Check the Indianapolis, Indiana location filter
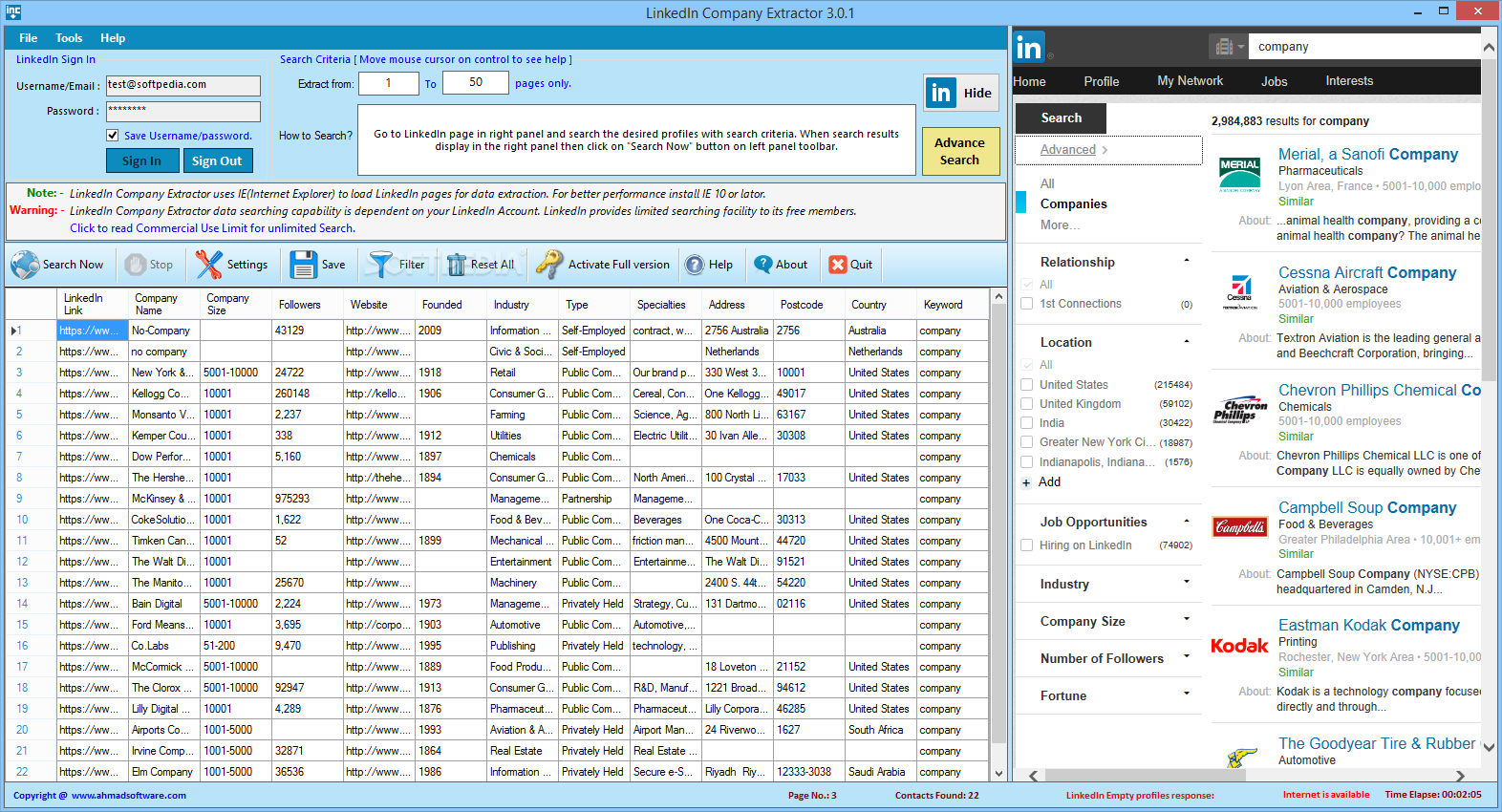The height and width of the screenshot is (812, 1502). click(1027, 461)
